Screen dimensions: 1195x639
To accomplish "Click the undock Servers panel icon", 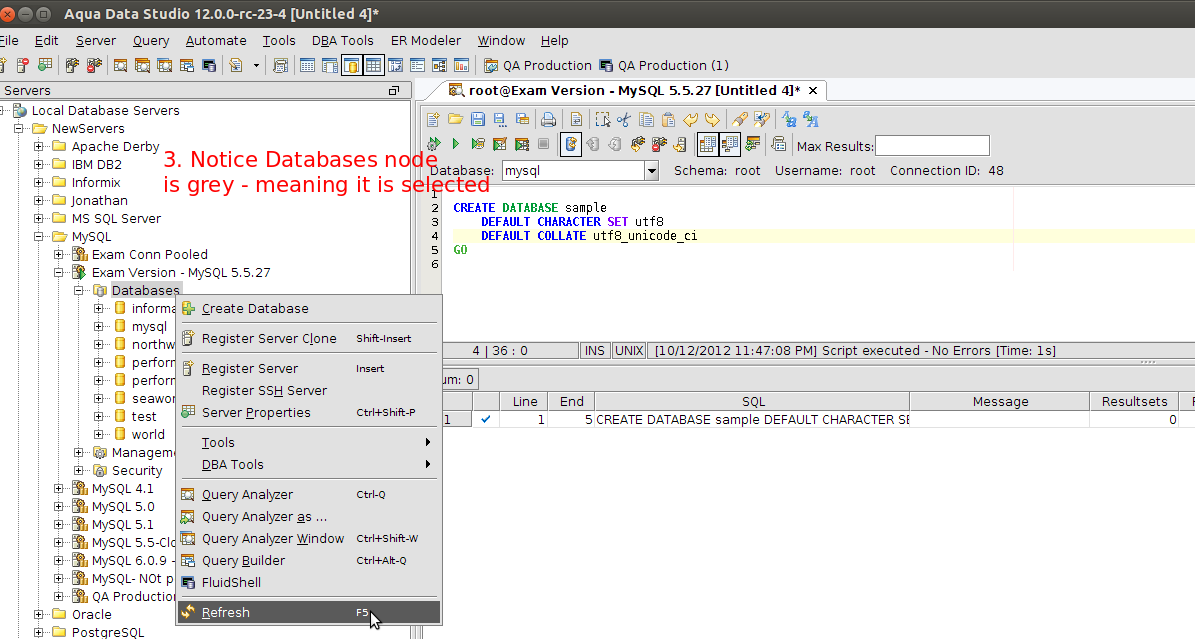I will (x=394, y=91).
